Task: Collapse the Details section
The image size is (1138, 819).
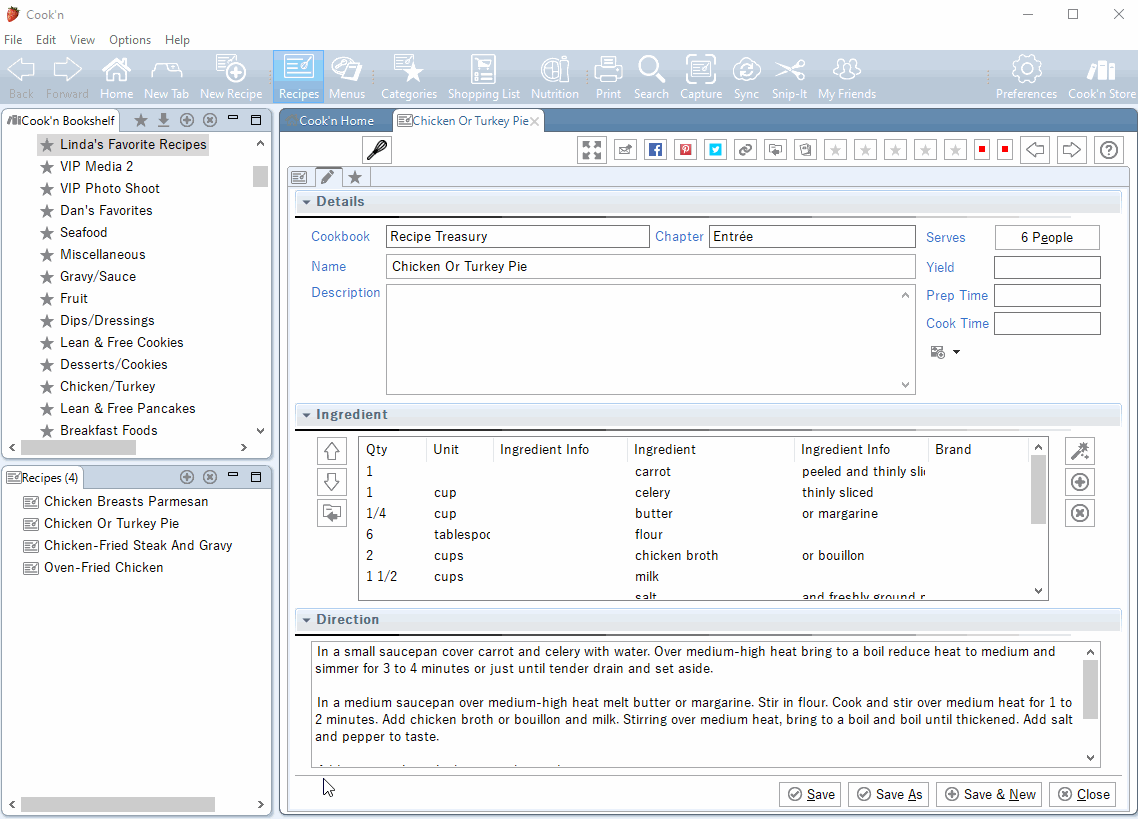Action: 306,202
